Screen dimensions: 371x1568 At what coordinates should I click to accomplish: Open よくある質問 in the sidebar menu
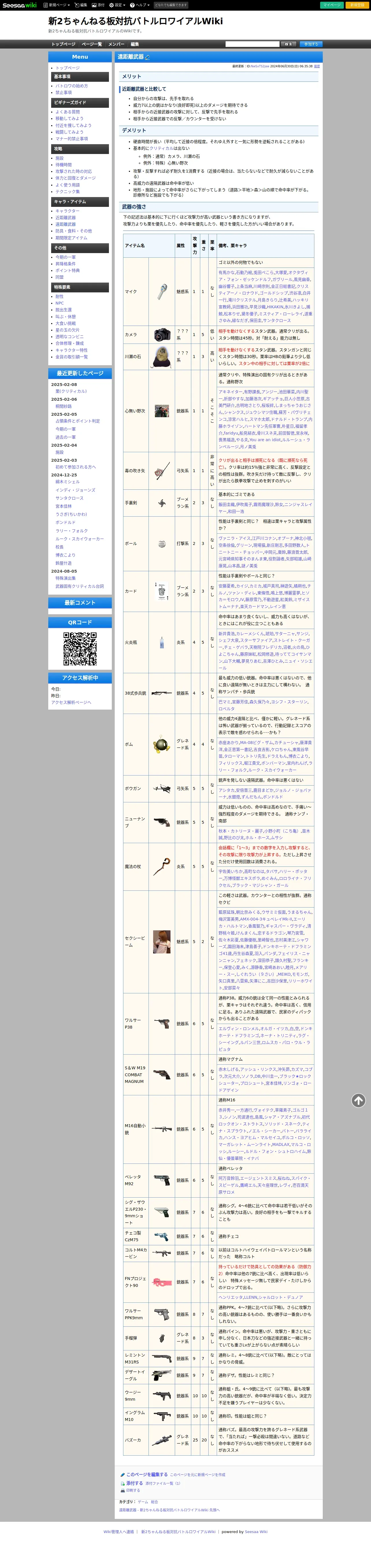[x=68, y=112]
